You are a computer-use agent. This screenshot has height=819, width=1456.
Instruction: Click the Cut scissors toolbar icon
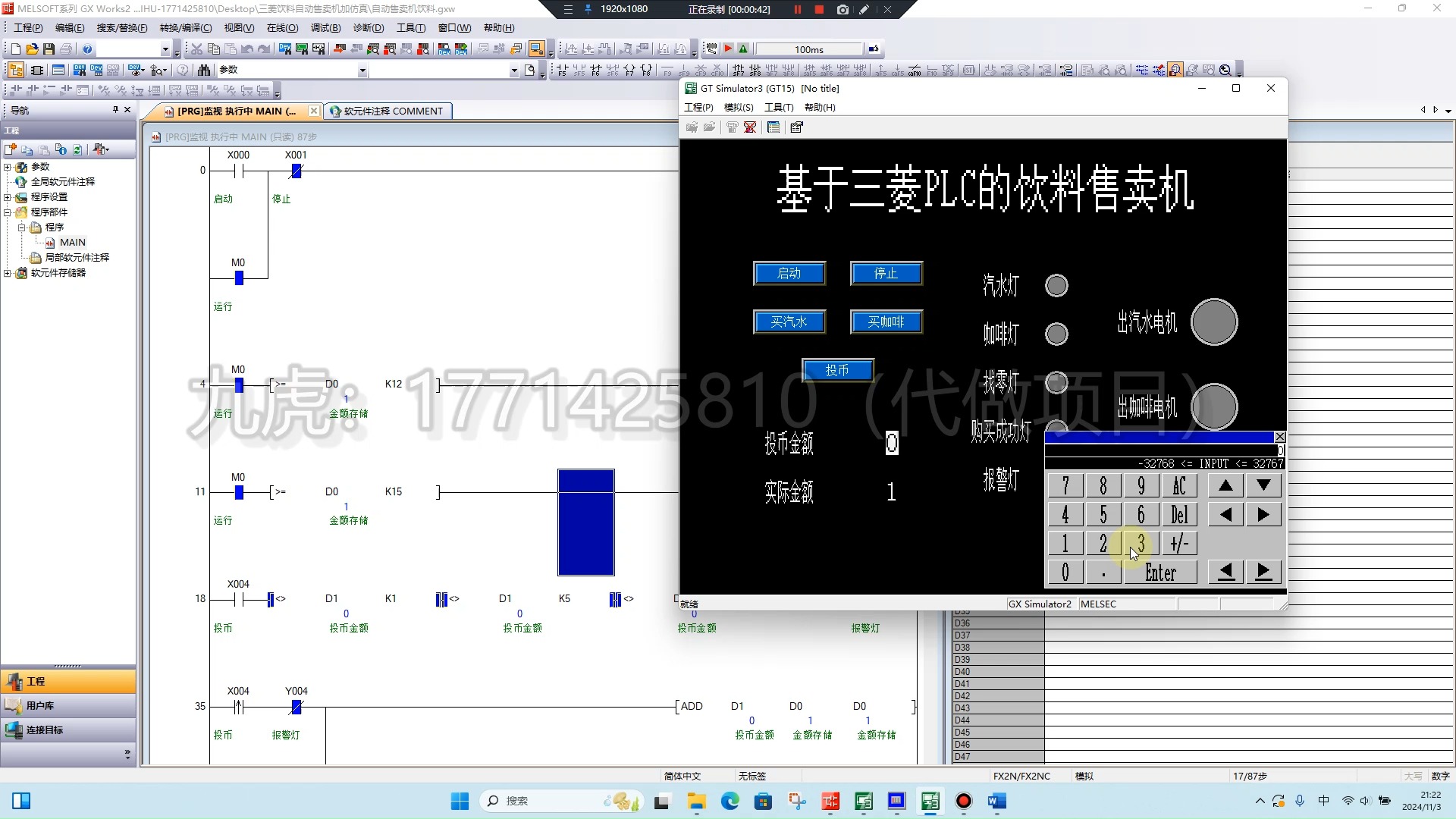click(x=196, y=49)
